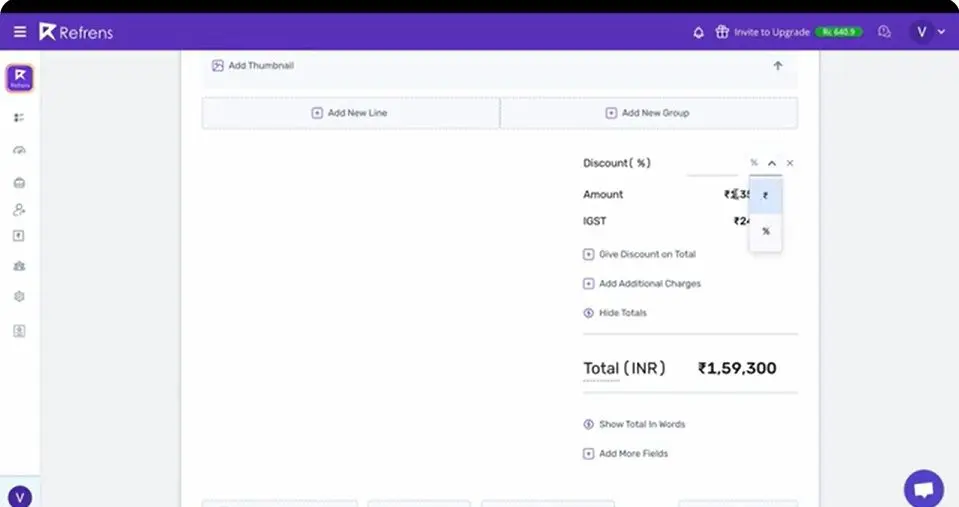Click the Discount value input field
959x507 pixels.
click(712, 164)
